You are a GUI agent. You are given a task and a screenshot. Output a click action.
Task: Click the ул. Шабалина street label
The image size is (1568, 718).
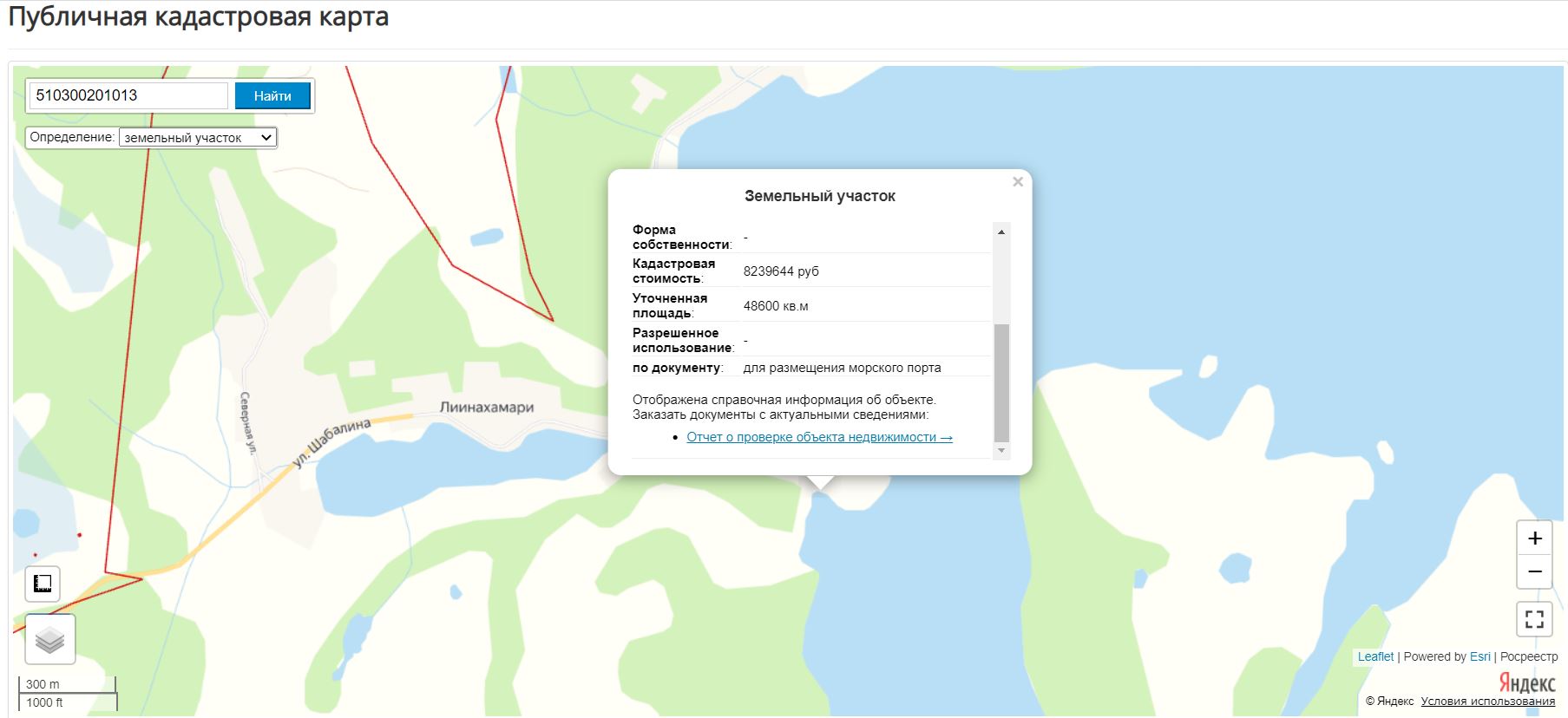[x=331, y=442]
